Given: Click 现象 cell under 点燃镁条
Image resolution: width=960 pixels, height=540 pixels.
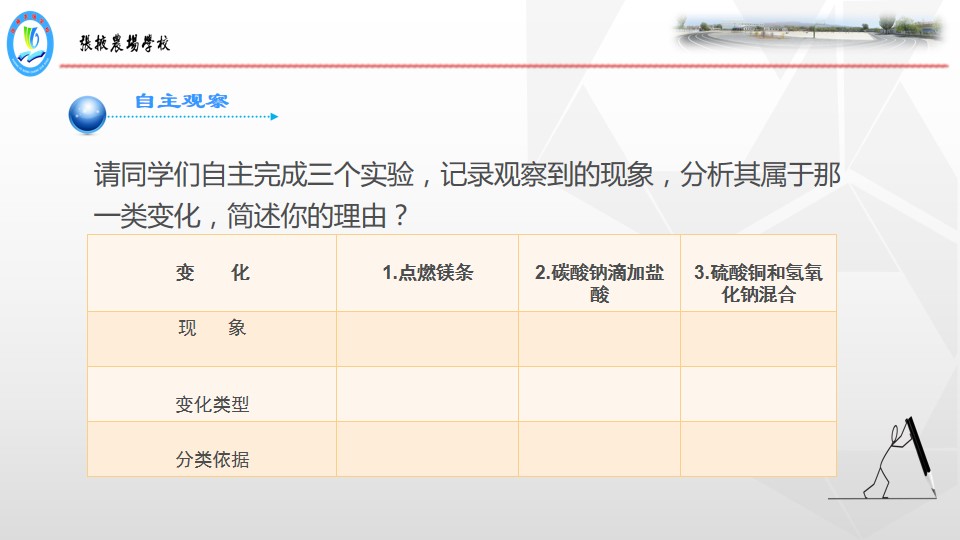Looking at the screenshot, I should (x=427, y=339).
